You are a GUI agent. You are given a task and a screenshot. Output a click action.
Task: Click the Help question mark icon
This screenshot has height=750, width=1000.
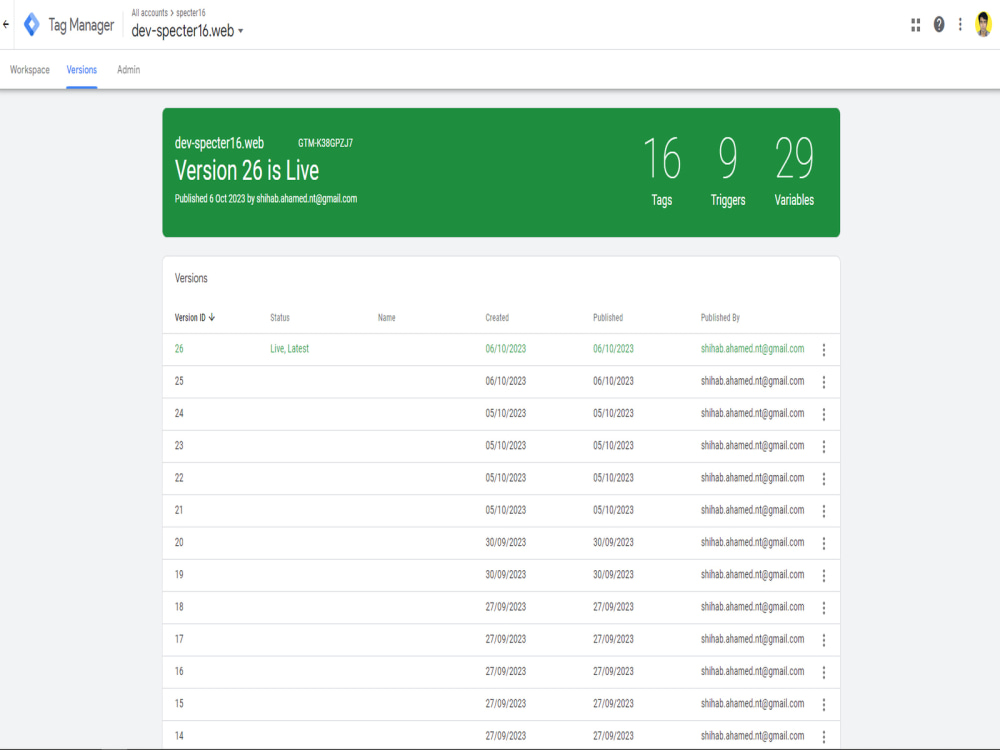[939, 24]
